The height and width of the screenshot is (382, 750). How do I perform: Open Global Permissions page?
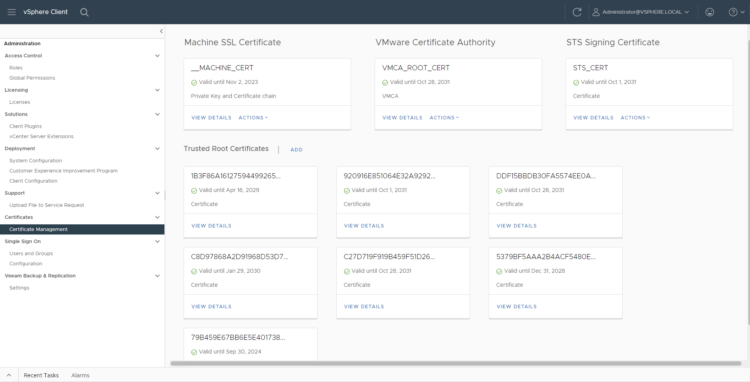tap(32, 78)
